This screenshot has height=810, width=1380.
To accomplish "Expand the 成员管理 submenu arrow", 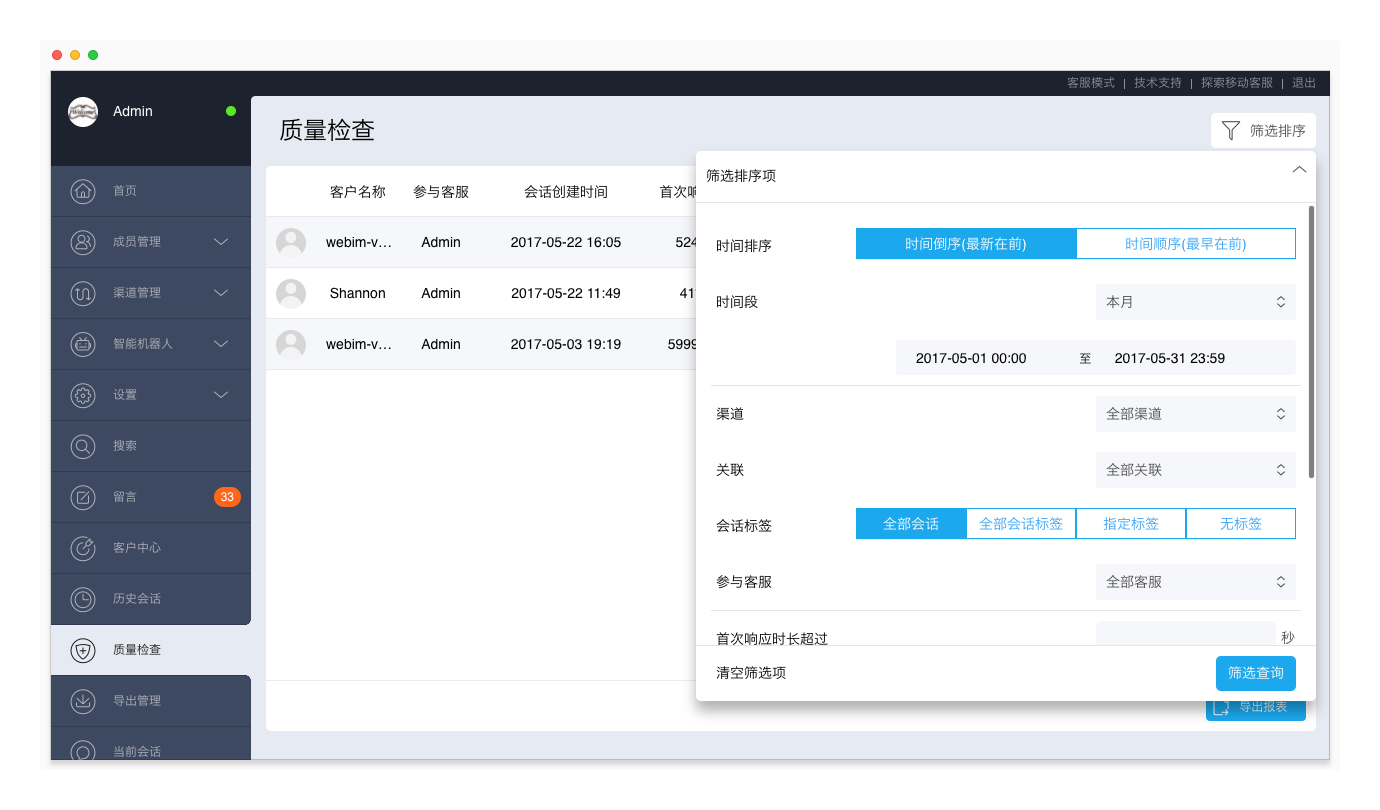I will tap(222, 242).
